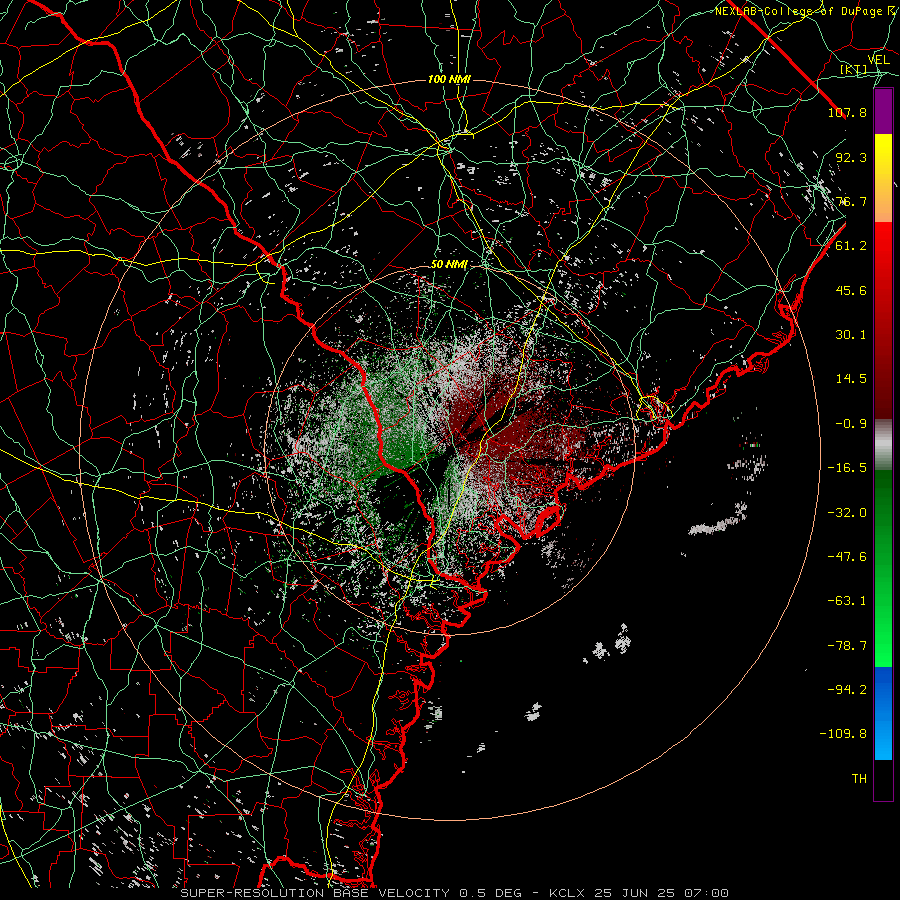This screenshot has height=900, width=900.
Task: Click the 76.7 velocity scale value
Action: [x=851, y=201]
